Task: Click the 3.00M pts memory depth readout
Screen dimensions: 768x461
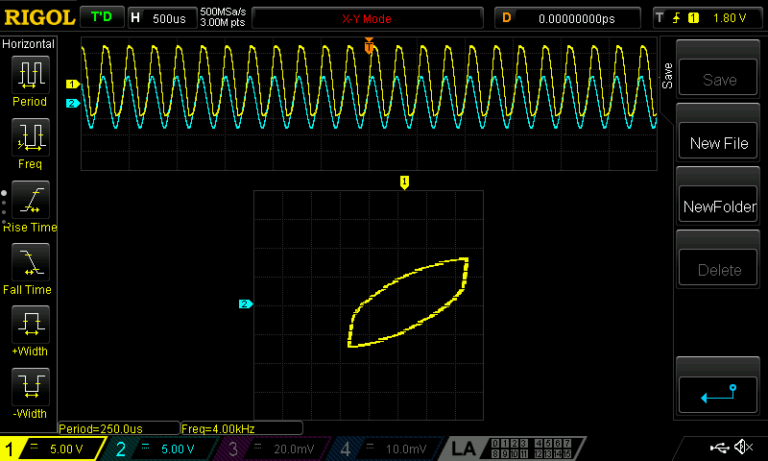Action: click(x=222, y=23)
